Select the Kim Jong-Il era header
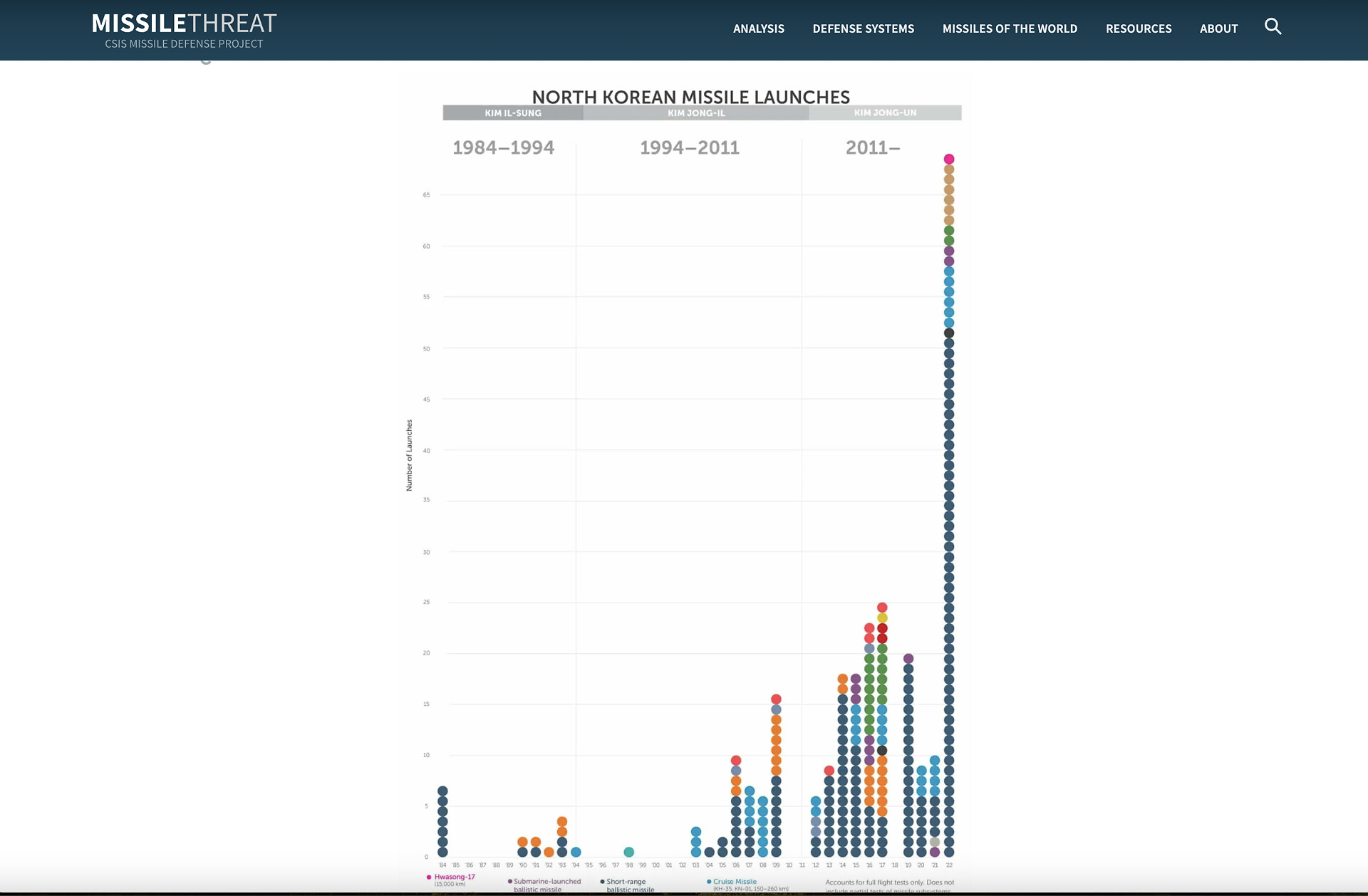Screen dimensions: 1368x896 coord(696,113)
